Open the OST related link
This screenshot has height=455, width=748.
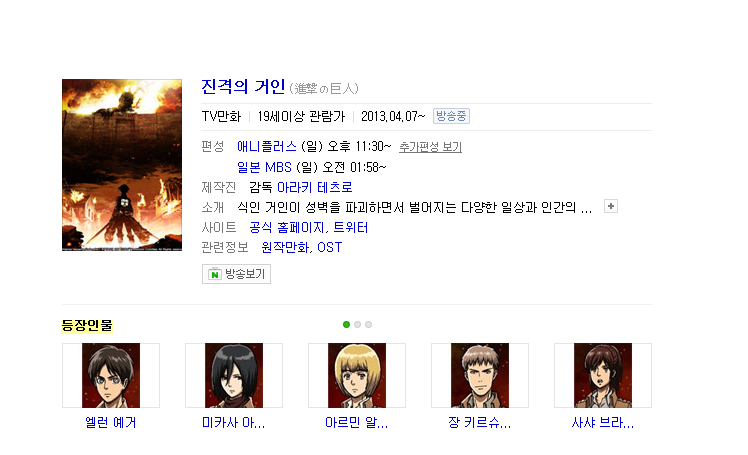[330, 248]
